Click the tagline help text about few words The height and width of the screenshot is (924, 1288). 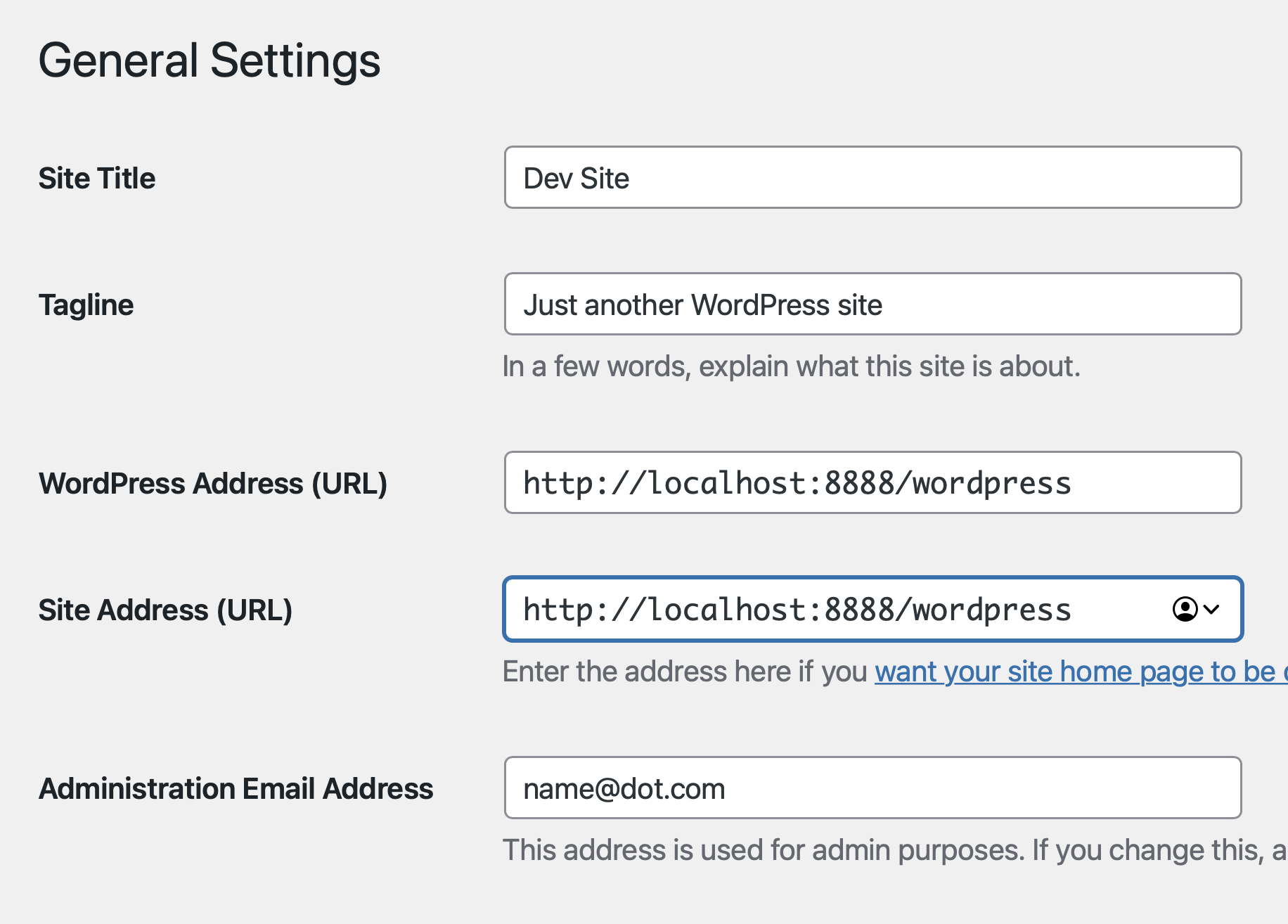[x=791, y=366]
